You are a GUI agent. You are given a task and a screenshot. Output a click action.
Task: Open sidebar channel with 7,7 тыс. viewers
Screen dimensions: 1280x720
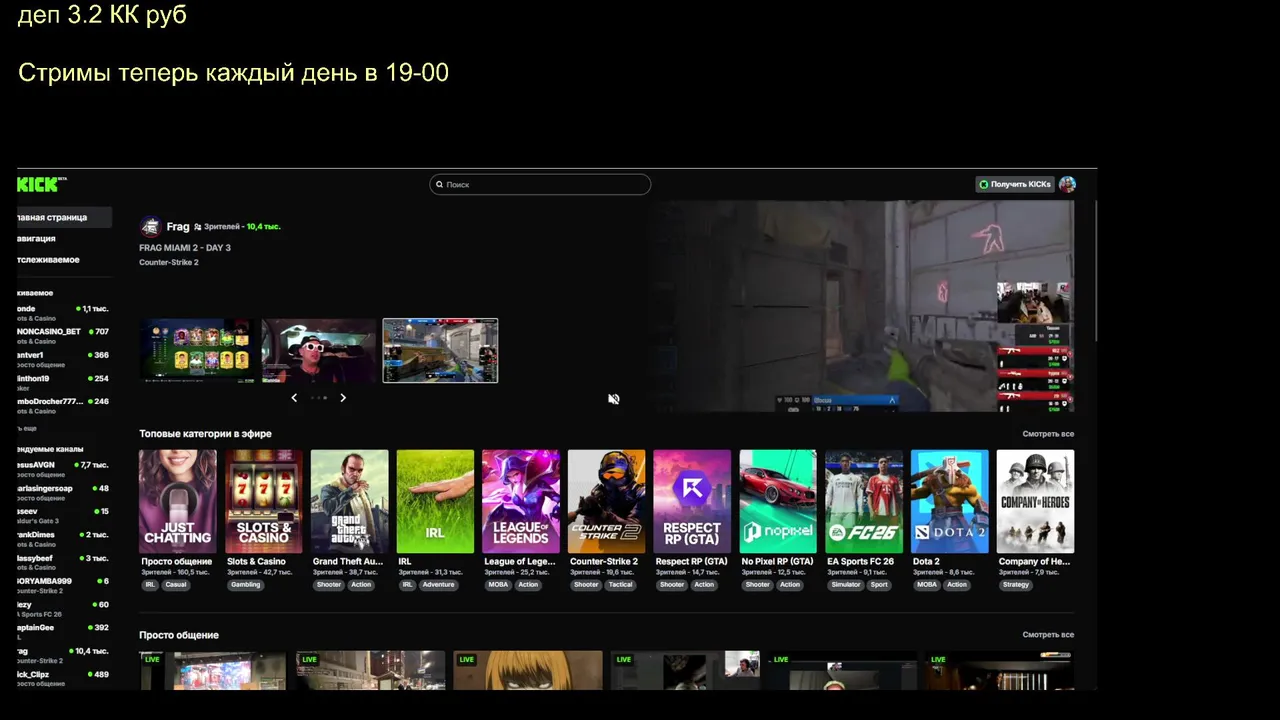tap(64, 469)
